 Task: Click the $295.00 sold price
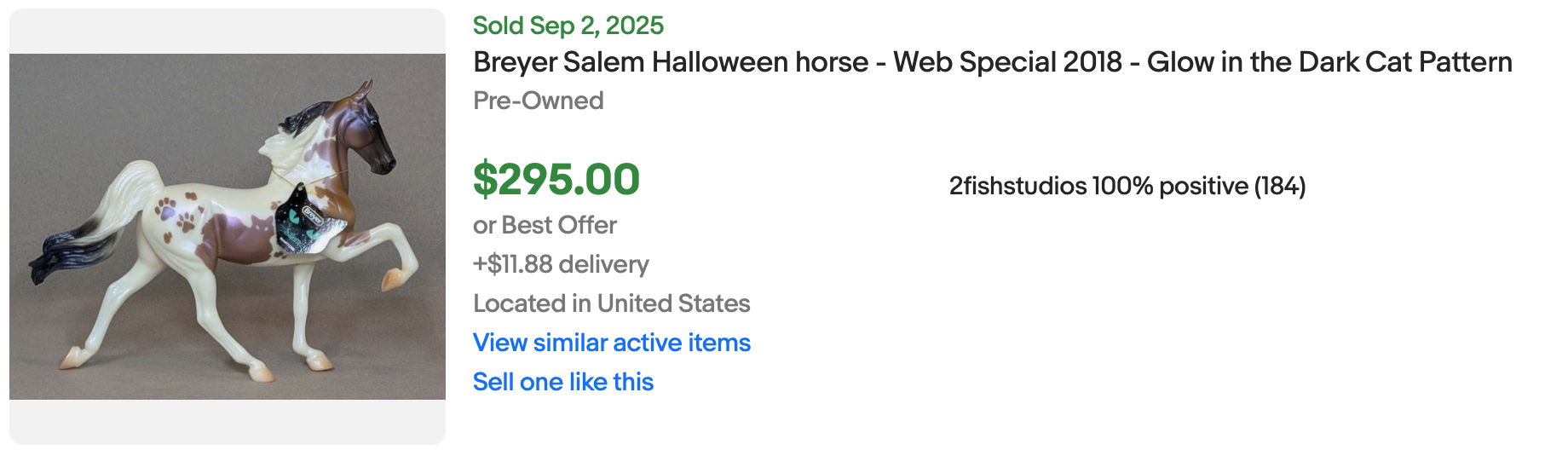[556, 179]
